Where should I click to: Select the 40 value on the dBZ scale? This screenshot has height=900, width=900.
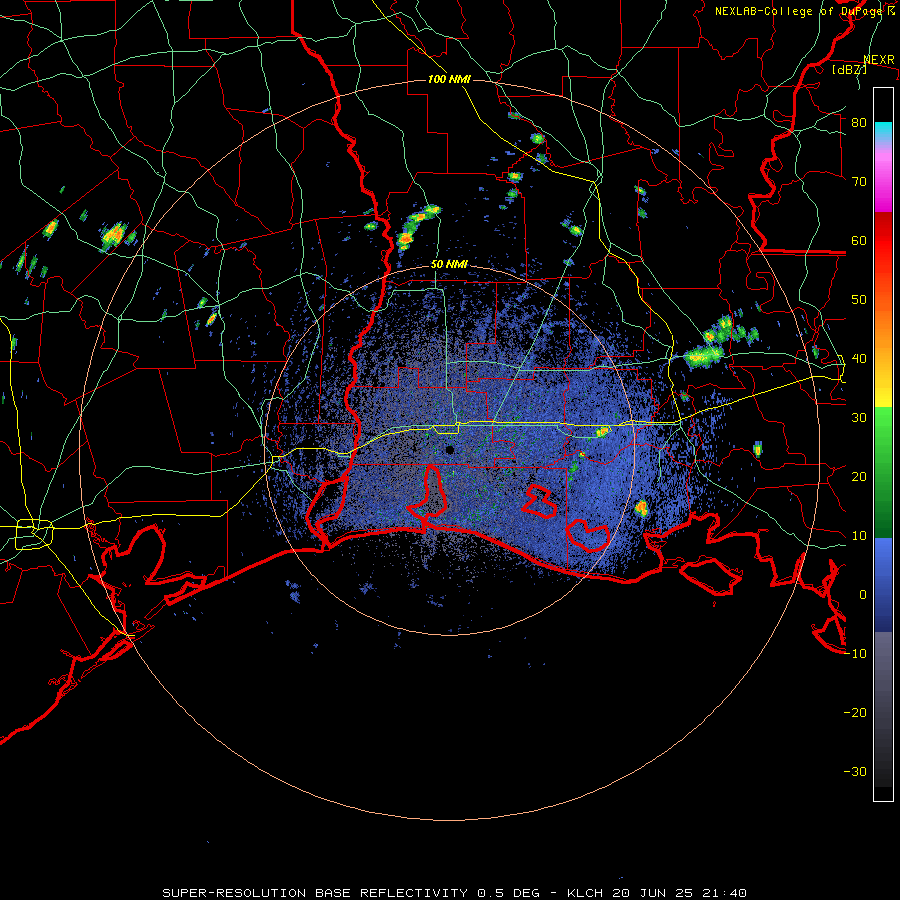tap(859, 359)
